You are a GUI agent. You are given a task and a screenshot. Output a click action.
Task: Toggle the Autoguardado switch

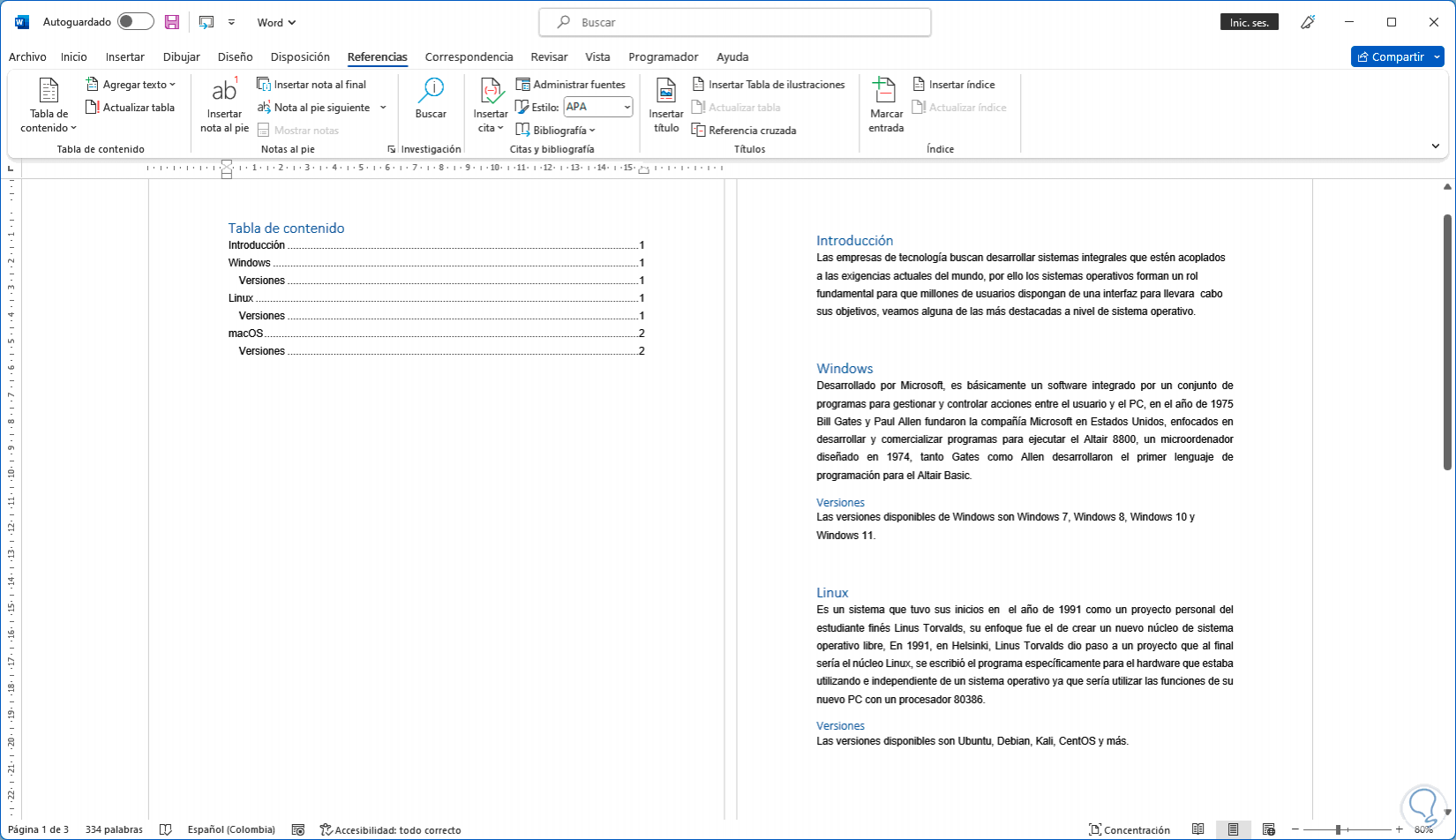click(x=135, y=22)
